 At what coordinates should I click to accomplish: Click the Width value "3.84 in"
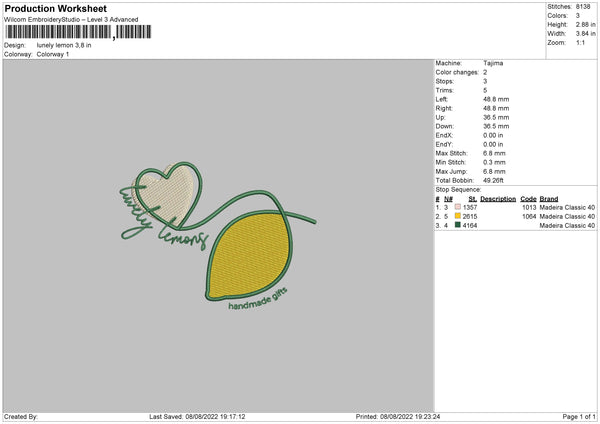tap(585, 34)
